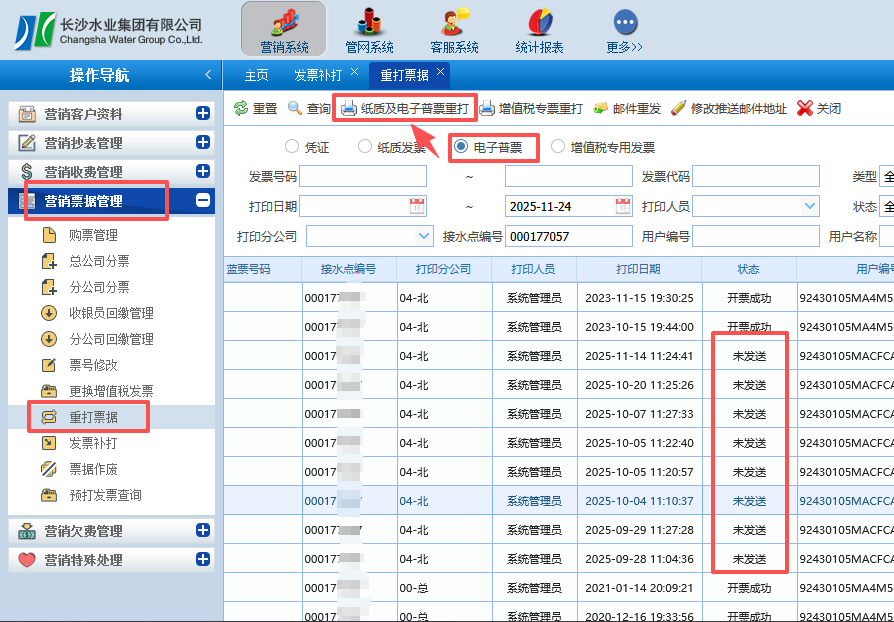Click the 打印人员 column header

(x=534, y=269)
